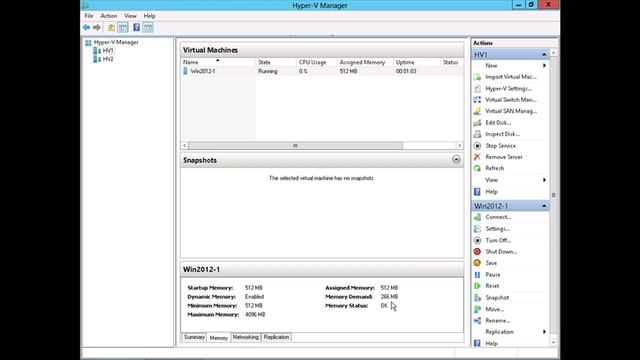Select the HV1 server in tree

click(108, 51)
